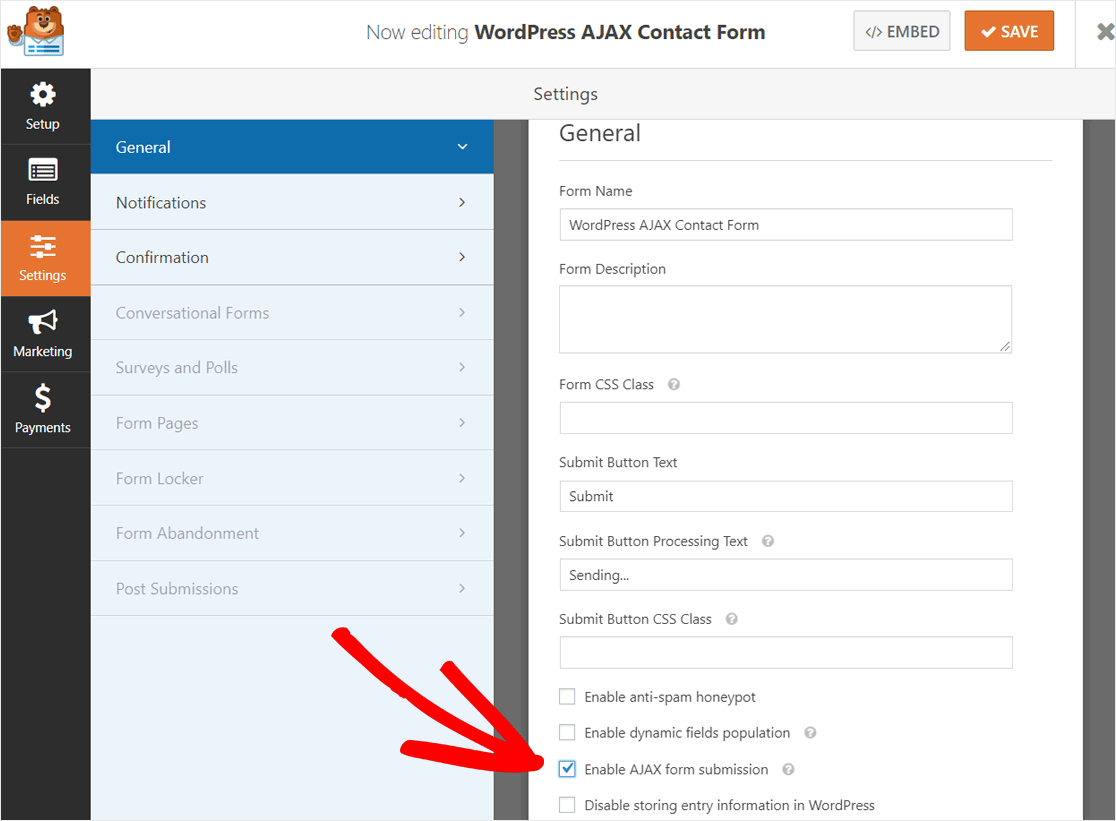Click the Submit Button Processing Text help icon

(767, 540)
